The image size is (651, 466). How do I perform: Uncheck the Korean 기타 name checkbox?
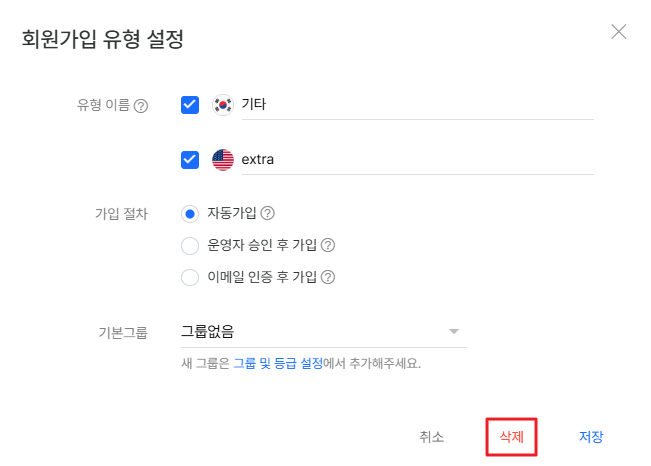190,105
